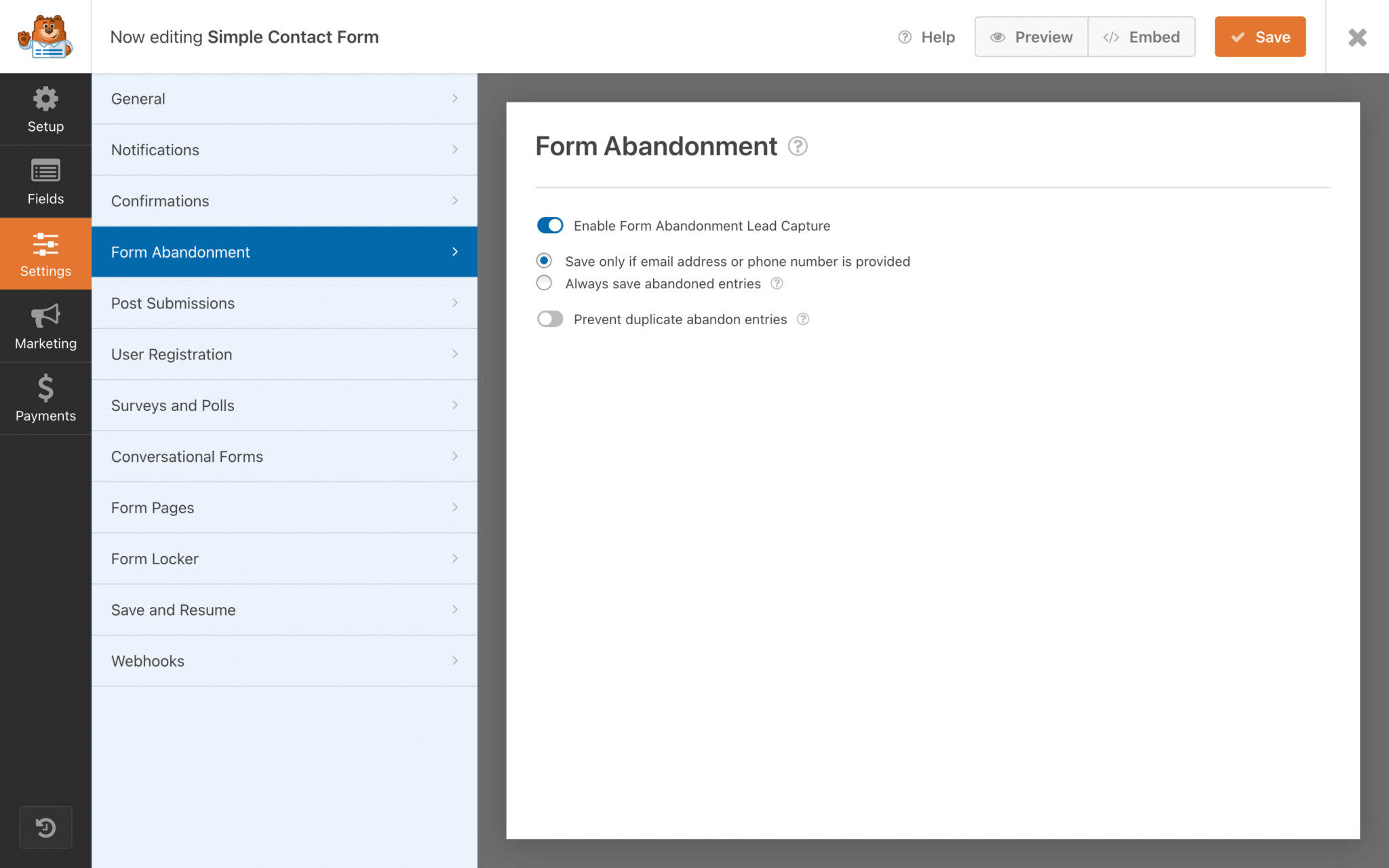Enable Prevent duplicate abandon entries
This screenshot has height=868, width=1389.
(549, 319)
